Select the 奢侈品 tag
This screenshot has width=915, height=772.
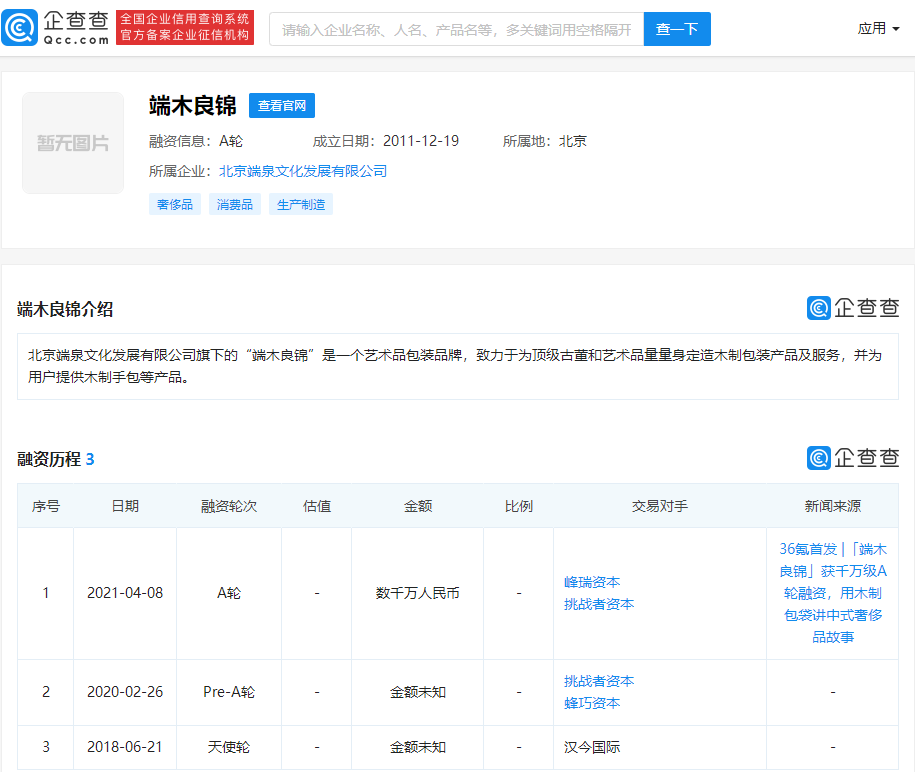[x=175, y=204]
